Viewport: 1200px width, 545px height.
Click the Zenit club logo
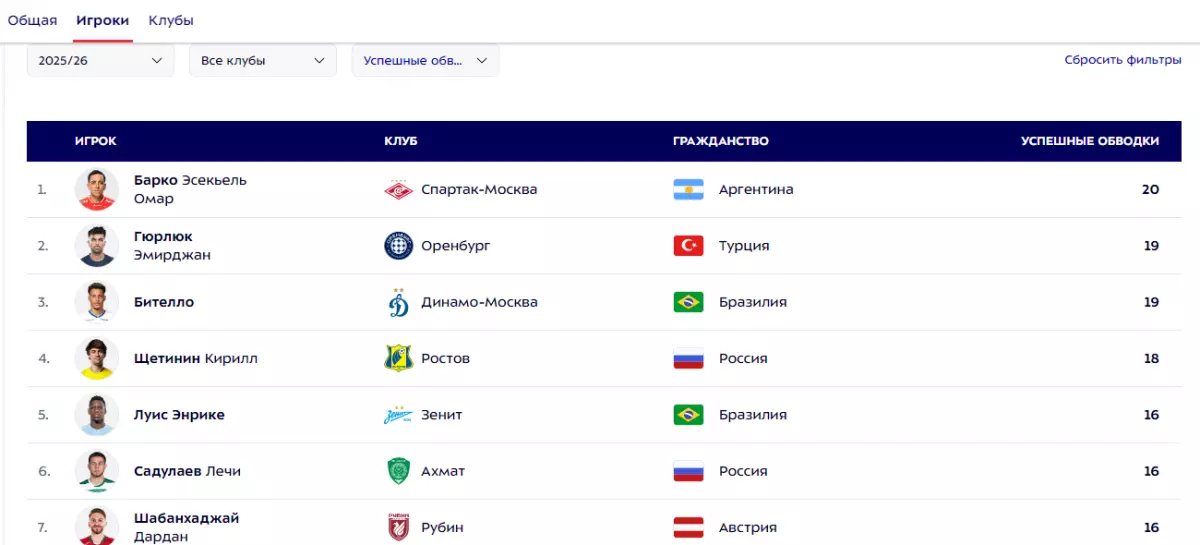coord(398,414)
